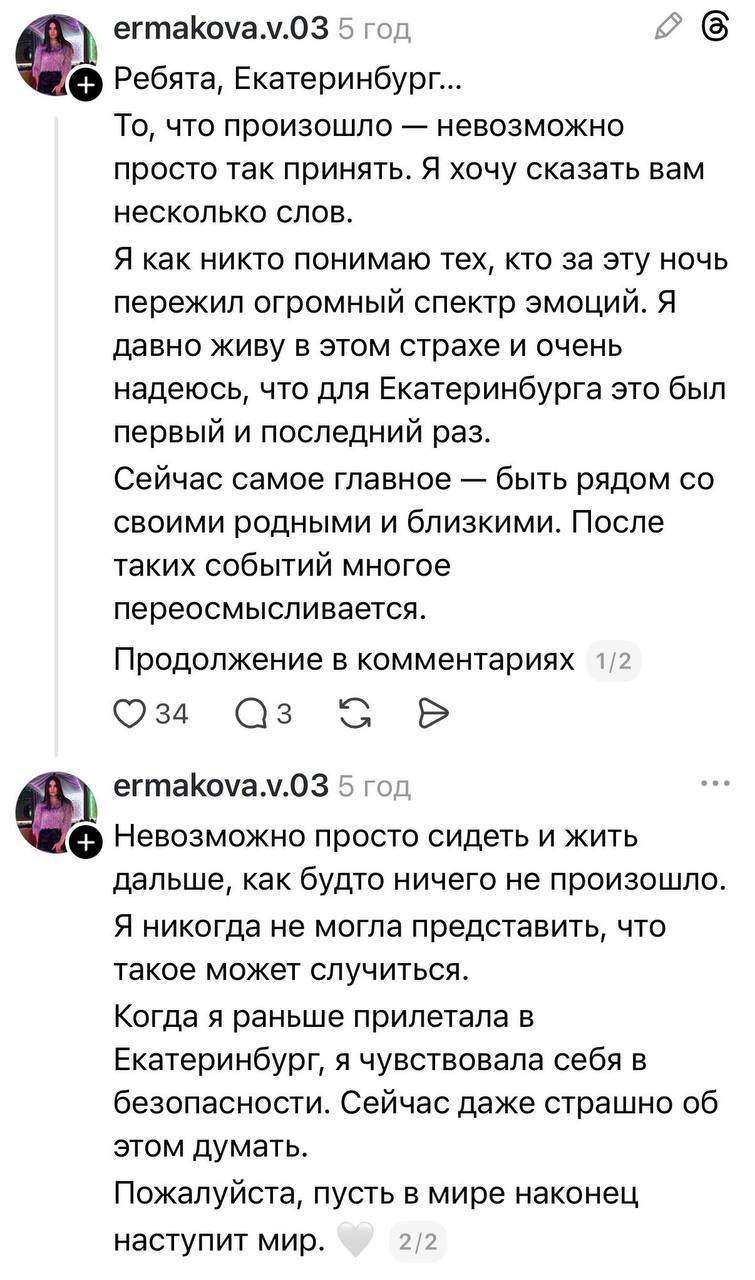755x1280 pixels.
Task: Share the first post via paper plane
Action: click(x=432, y=713)
